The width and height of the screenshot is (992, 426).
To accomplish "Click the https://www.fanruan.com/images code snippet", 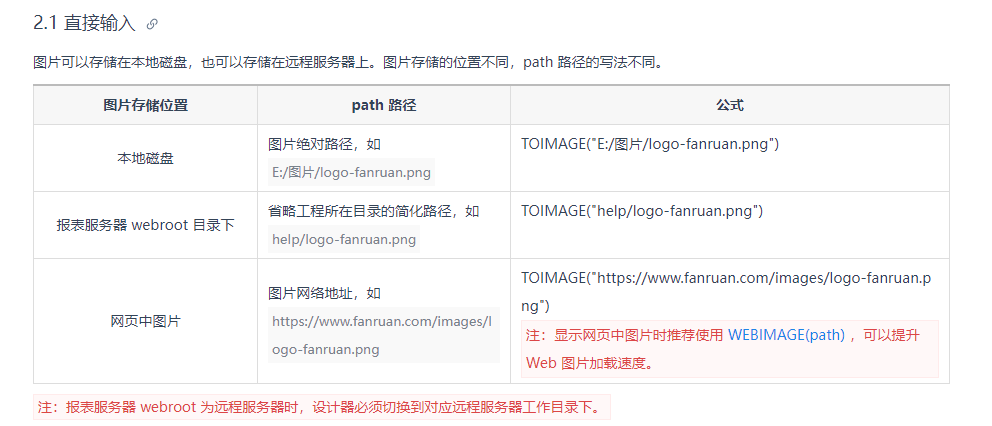I will [383, 335].
